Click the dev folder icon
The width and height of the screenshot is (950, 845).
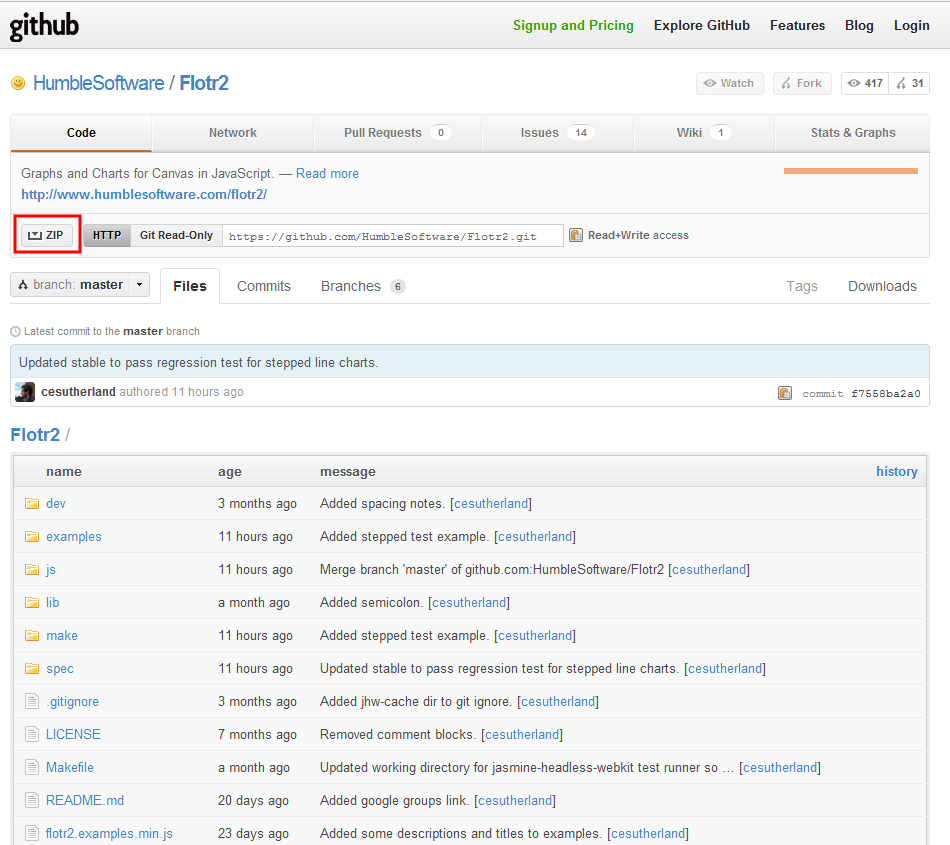click(32, 503)
